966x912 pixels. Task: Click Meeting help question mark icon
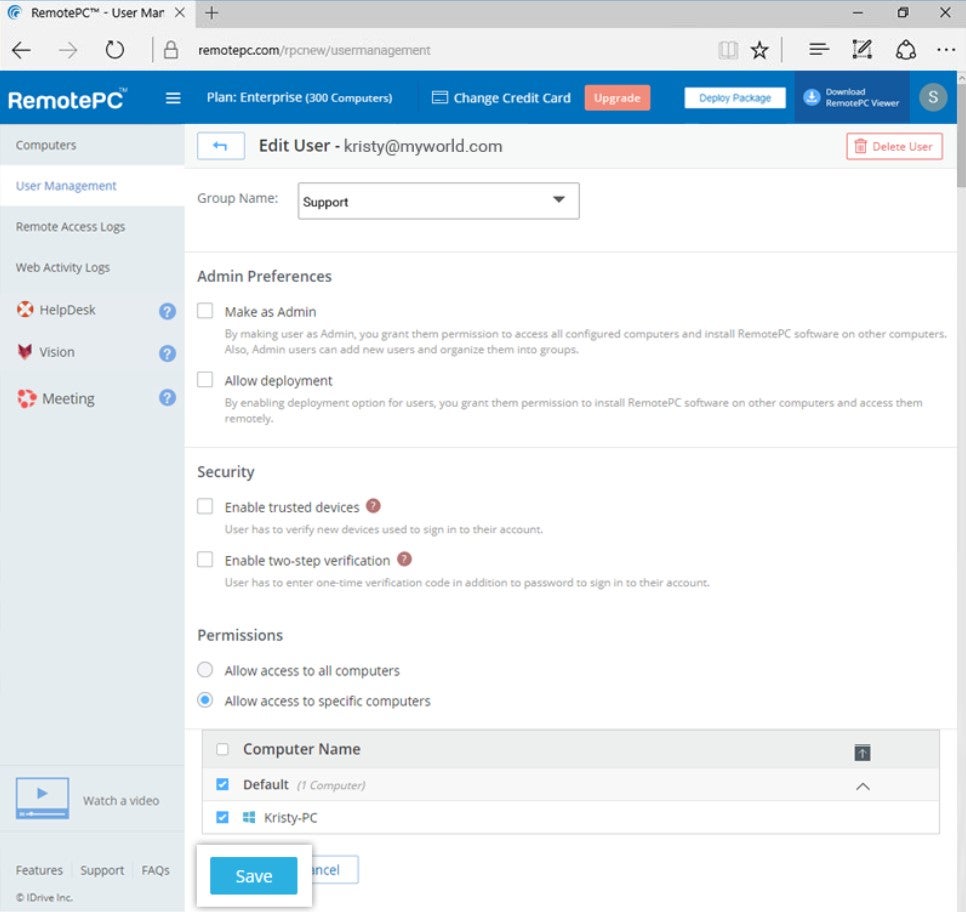[x=167, y=397]
